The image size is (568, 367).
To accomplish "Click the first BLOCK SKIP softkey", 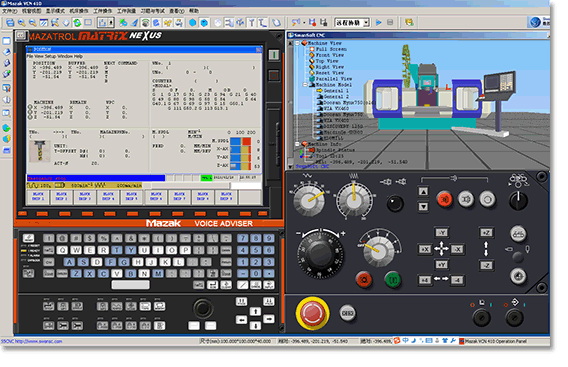I will 38,197.
